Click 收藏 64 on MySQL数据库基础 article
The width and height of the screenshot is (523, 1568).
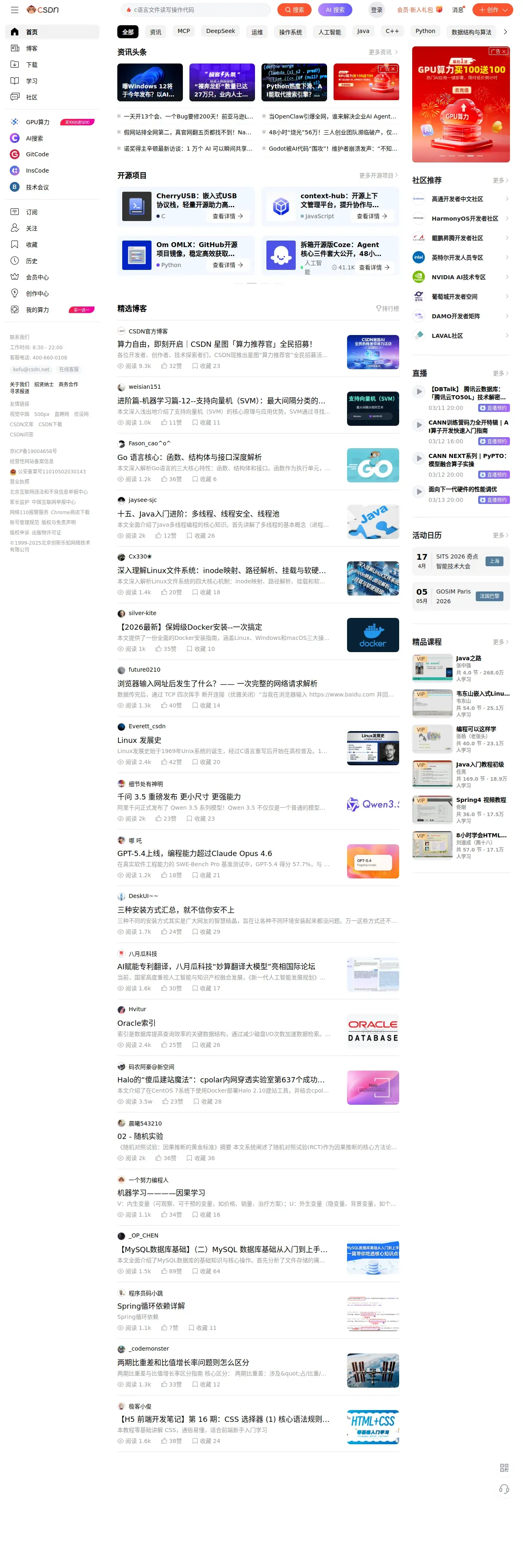click(206, 1271)
